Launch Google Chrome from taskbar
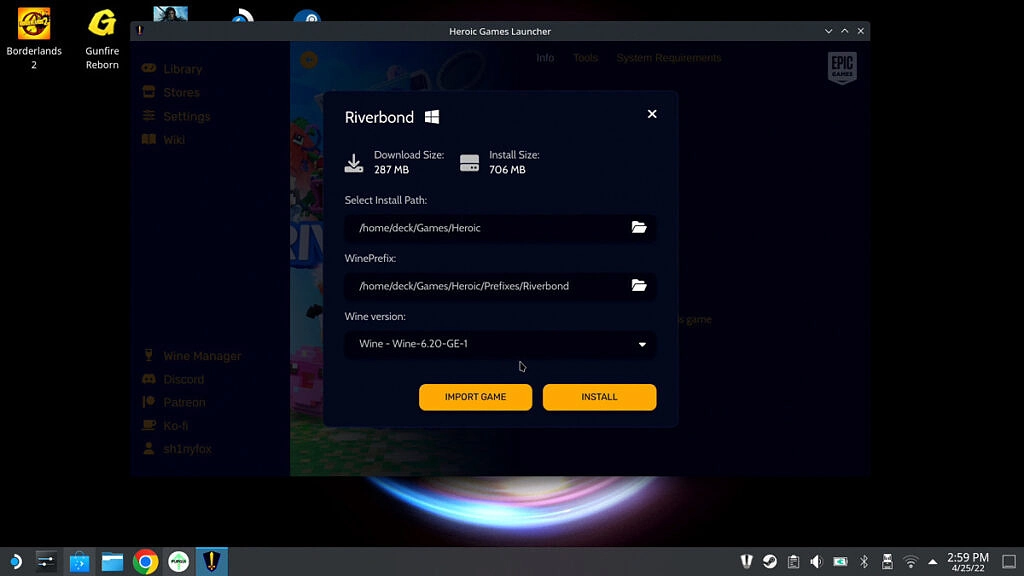The height and width of the screenshot is (576, 1024). pyautogui.click(x=146, y=562)
